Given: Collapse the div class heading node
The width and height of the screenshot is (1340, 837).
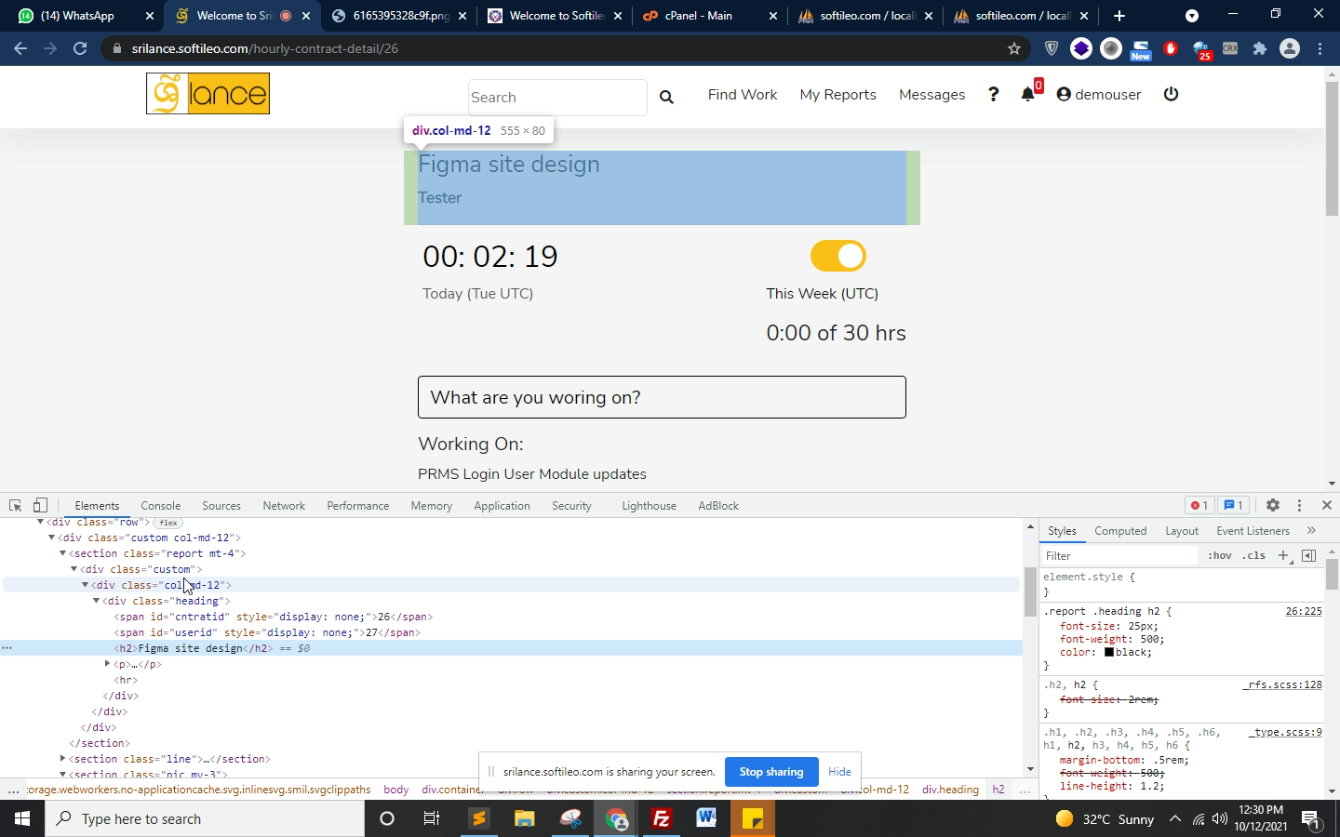Looking at the screenshot, I should 96,601.
